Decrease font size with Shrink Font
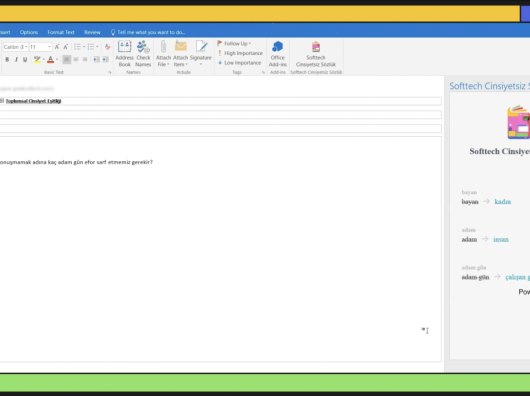 (66, 47)
